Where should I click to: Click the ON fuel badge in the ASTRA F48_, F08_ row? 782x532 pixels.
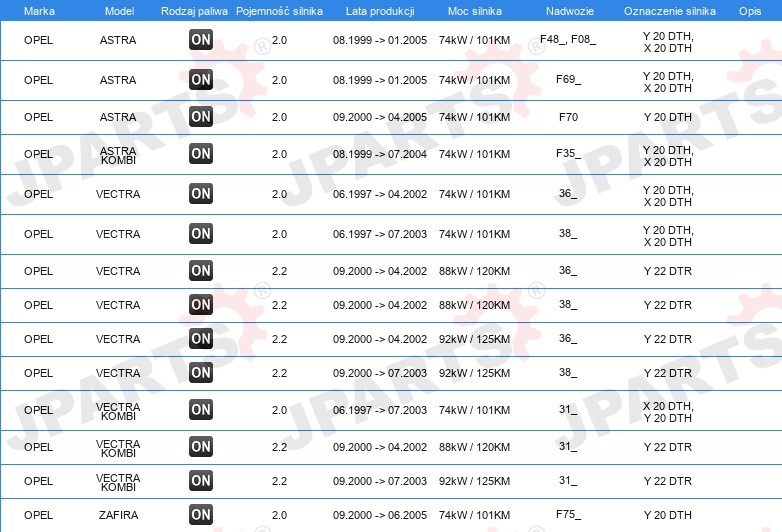point(201,40)
